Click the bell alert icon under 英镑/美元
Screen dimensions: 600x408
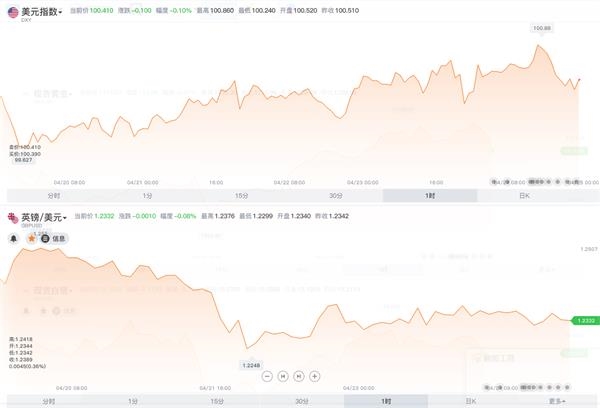(14, 238)
